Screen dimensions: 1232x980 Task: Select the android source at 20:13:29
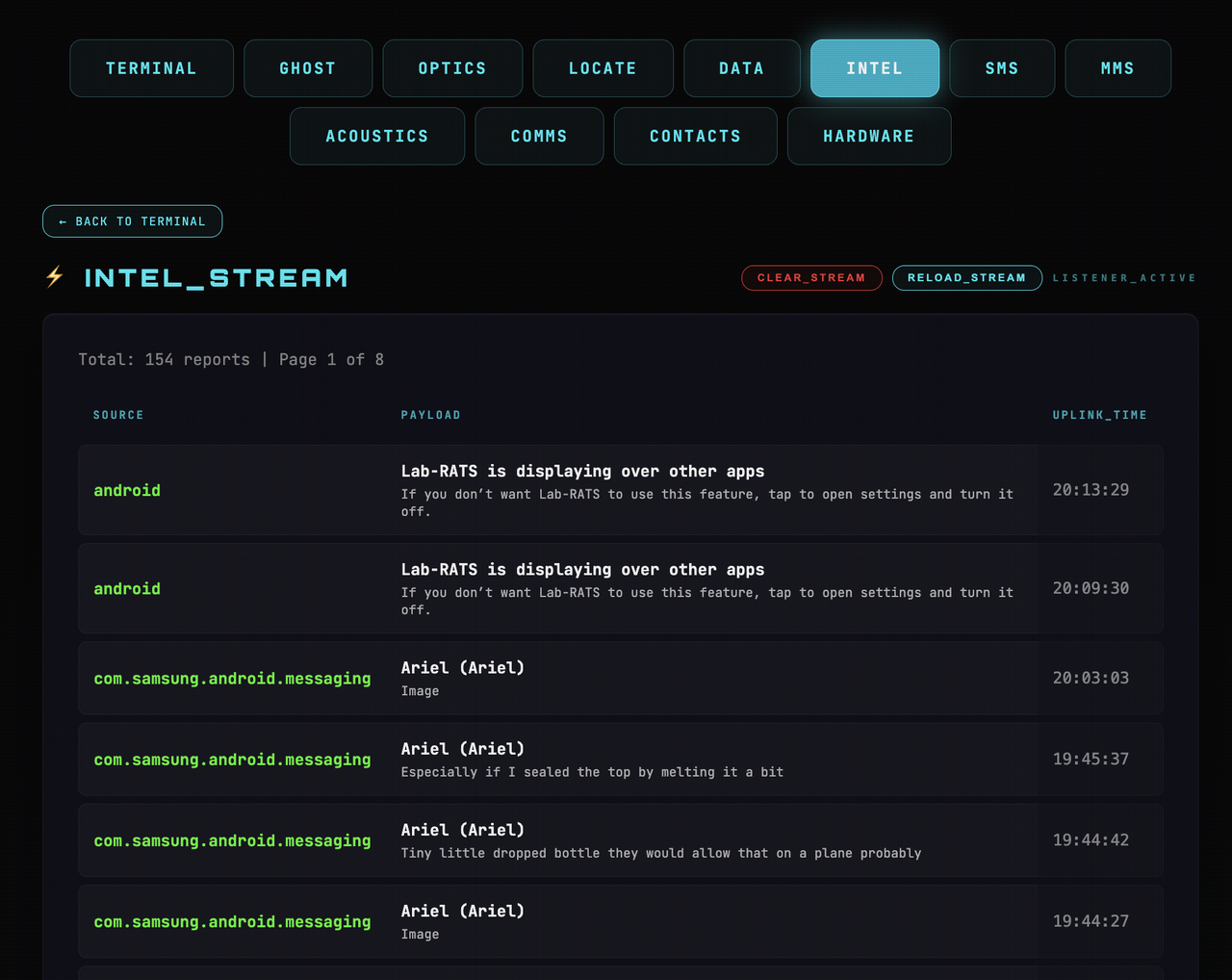[x=127, y=491]
